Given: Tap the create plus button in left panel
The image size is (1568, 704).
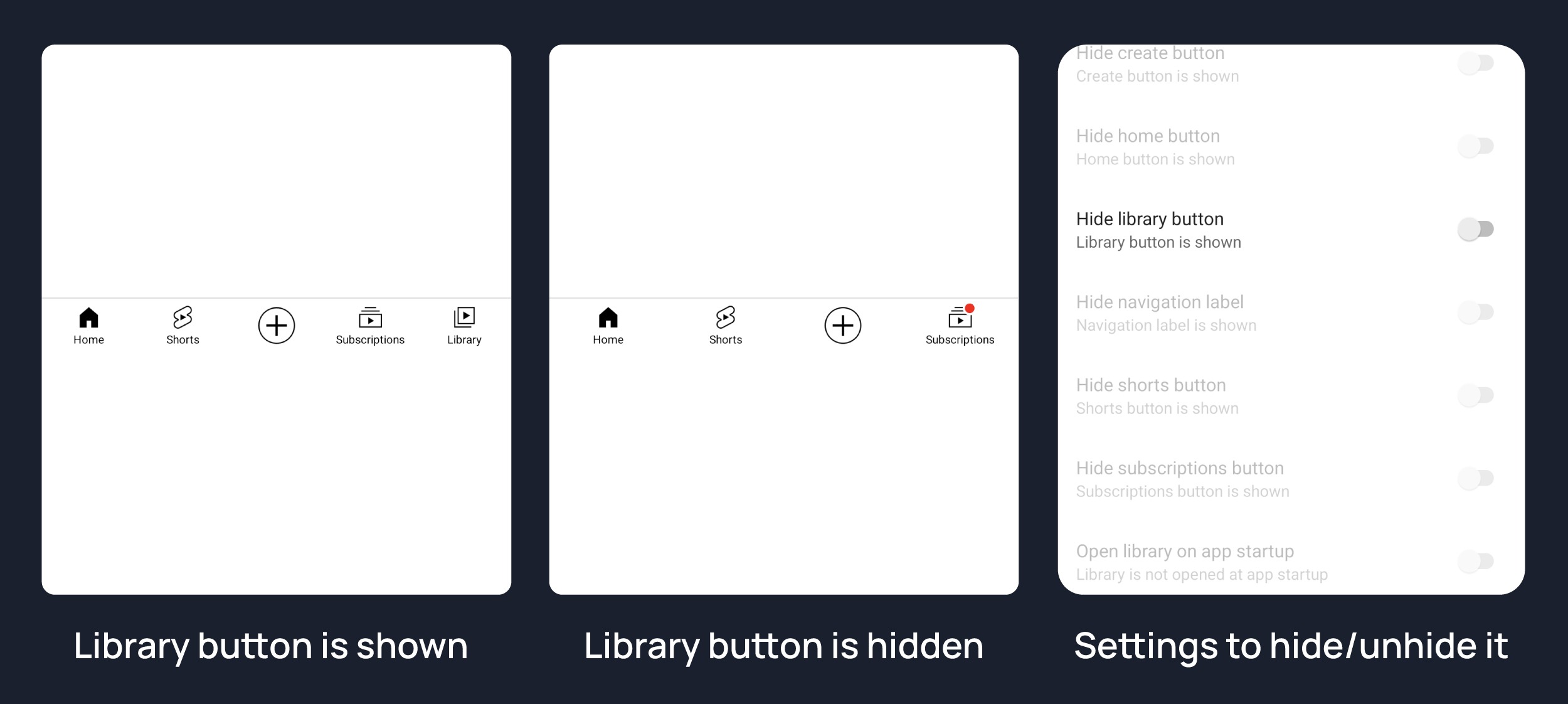Looking at the screenshot, I should click(277, 326).
